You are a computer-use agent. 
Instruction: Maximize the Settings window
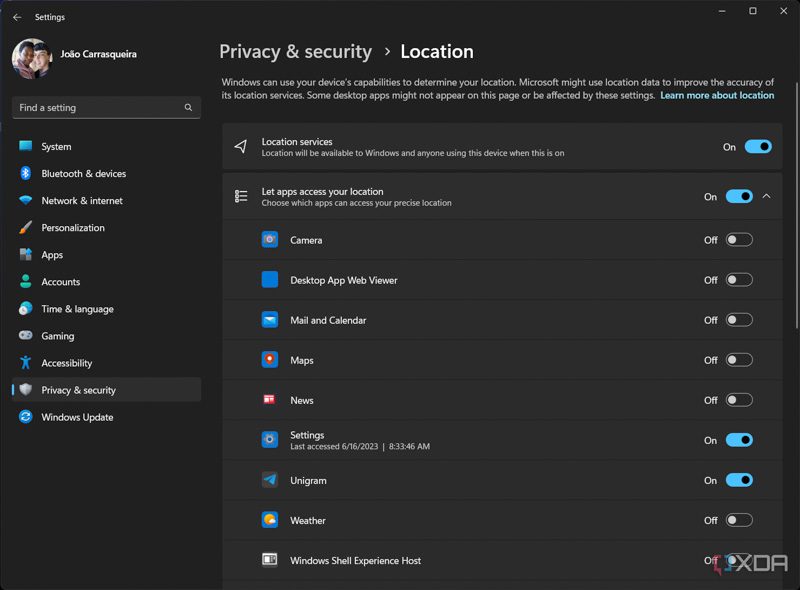[753, 11]
